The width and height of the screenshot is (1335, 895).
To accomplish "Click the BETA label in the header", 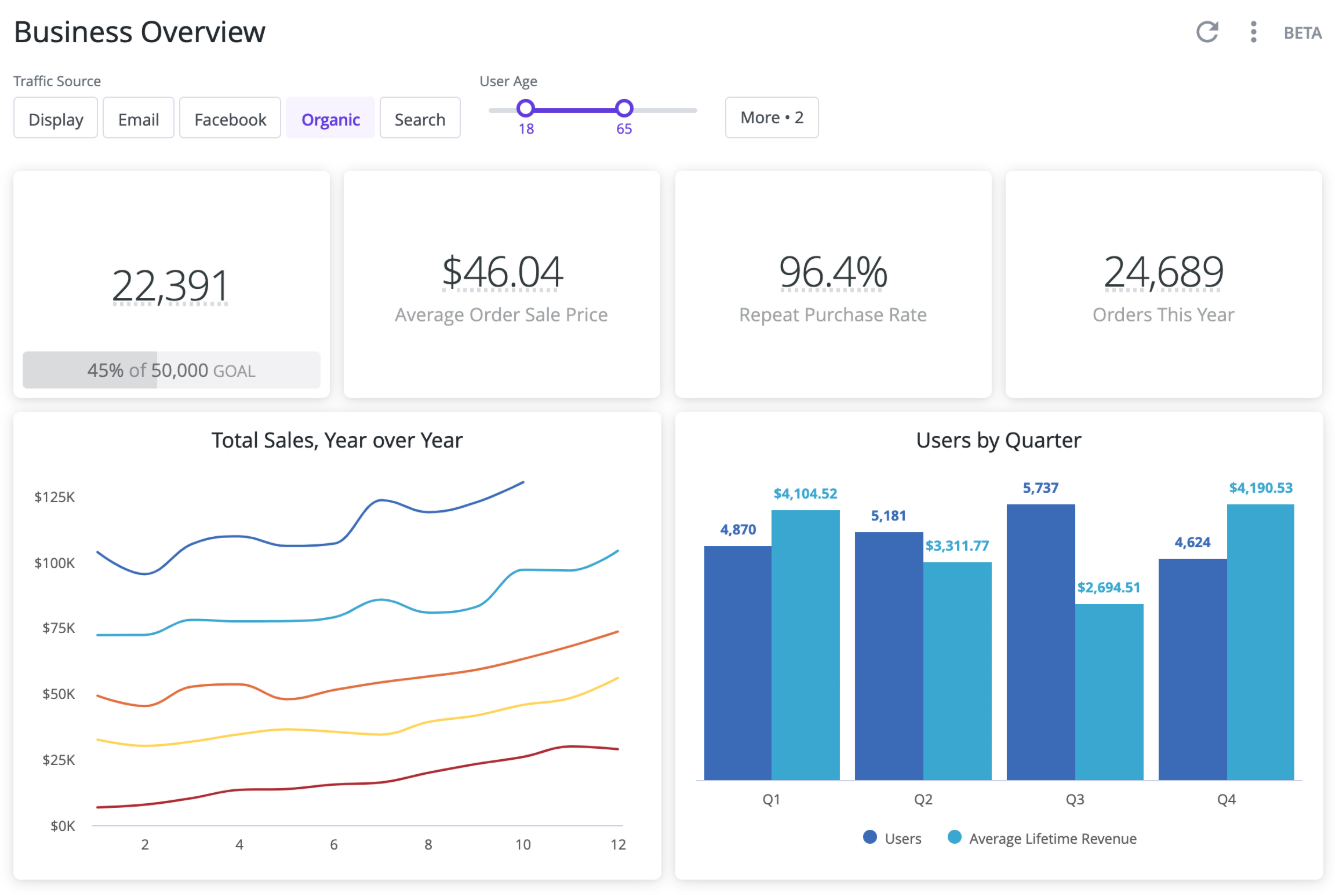I will (x=1303, y=33).
